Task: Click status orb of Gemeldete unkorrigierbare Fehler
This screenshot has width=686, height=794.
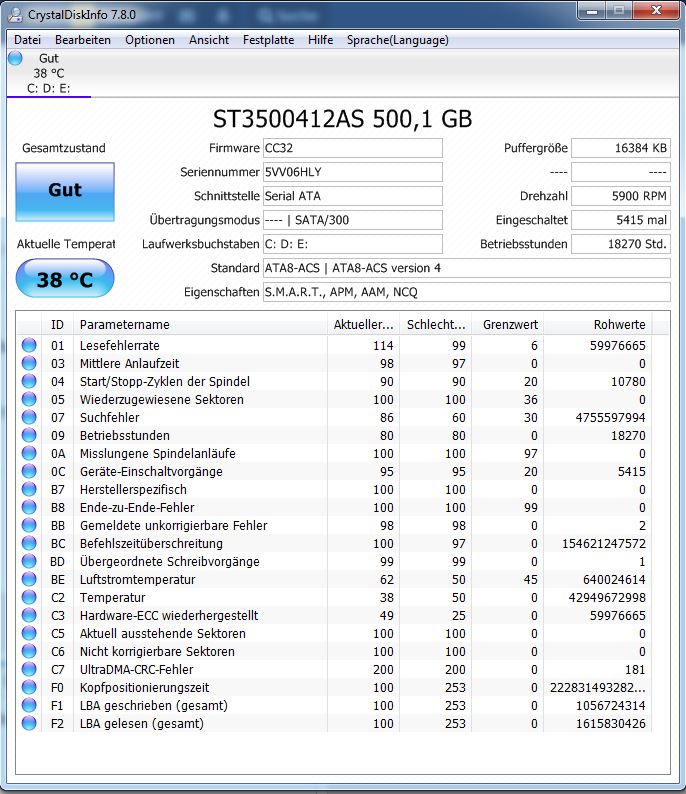Action: (29, 525)
